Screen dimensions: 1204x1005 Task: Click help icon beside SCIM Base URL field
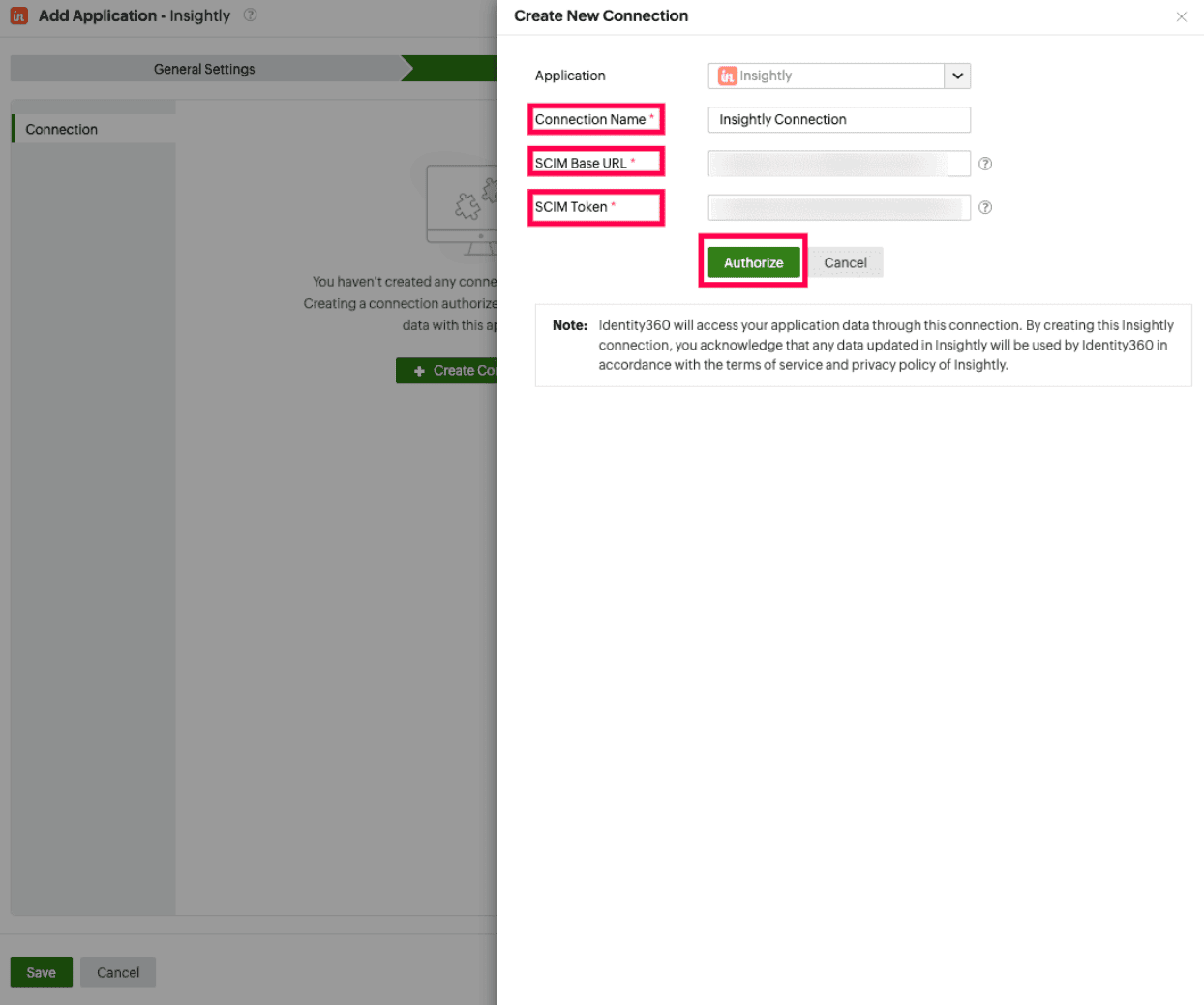click(985, 164)
